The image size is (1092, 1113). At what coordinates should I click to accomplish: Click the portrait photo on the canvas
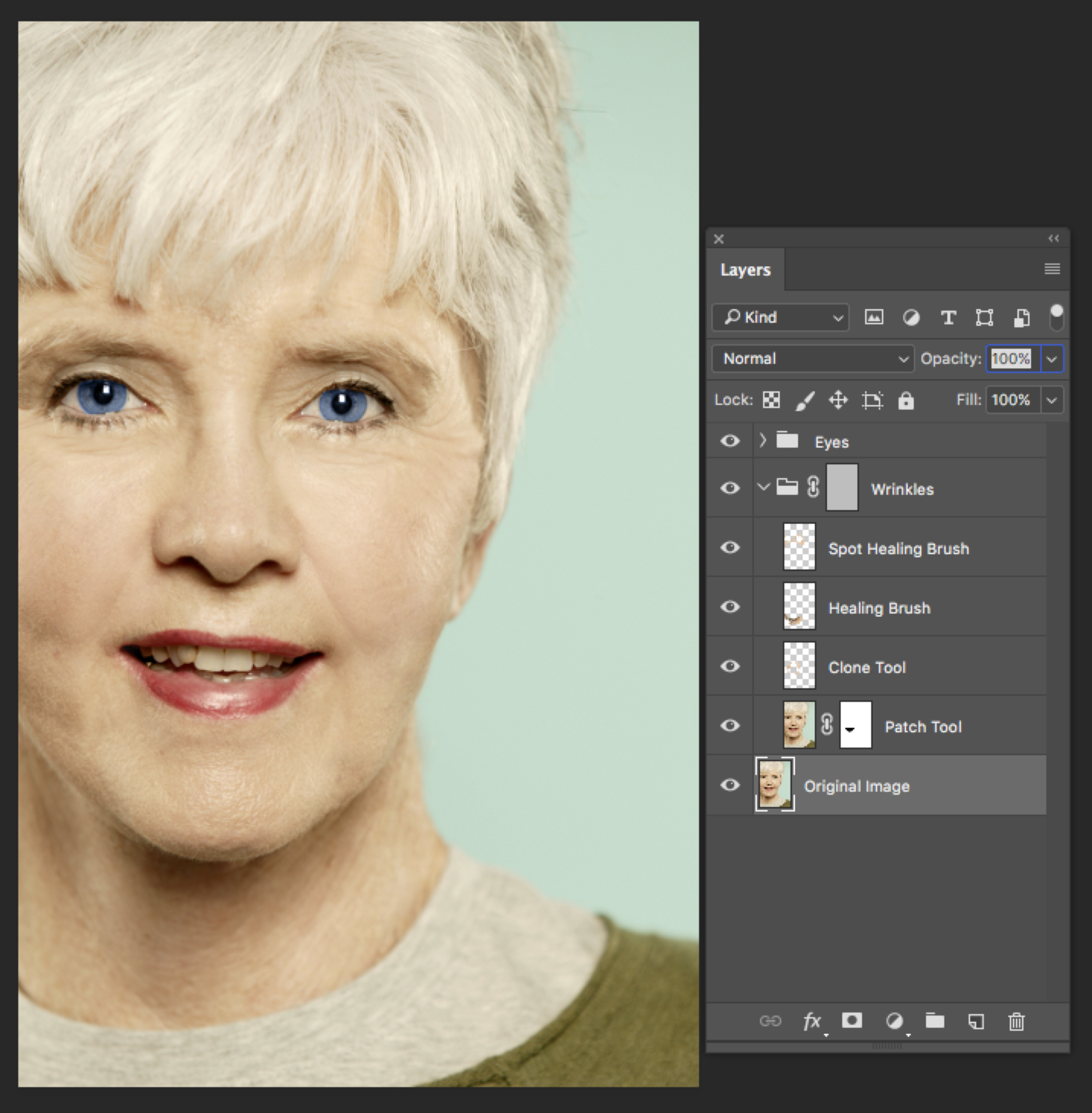pos(358,554)
